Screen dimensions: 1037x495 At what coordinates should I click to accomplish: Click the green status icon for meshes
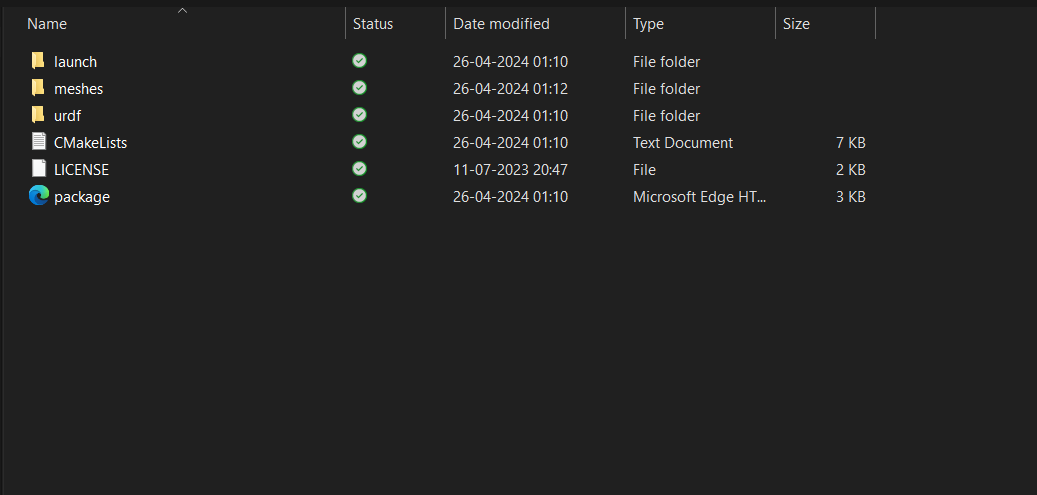[359, 88]
